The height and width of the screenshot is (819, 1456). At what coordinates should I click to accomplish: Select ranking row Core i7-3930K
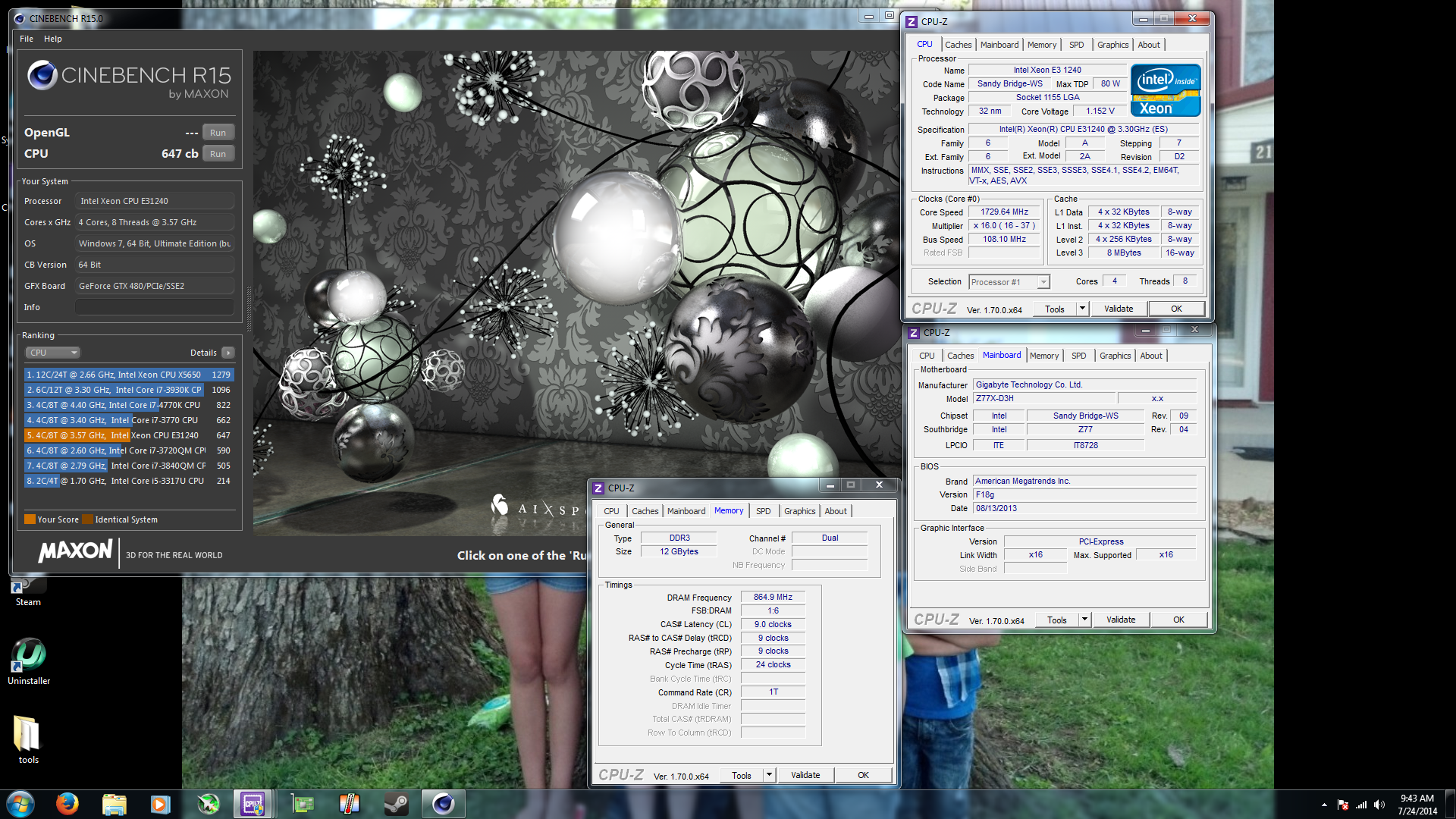pos(129,390)
